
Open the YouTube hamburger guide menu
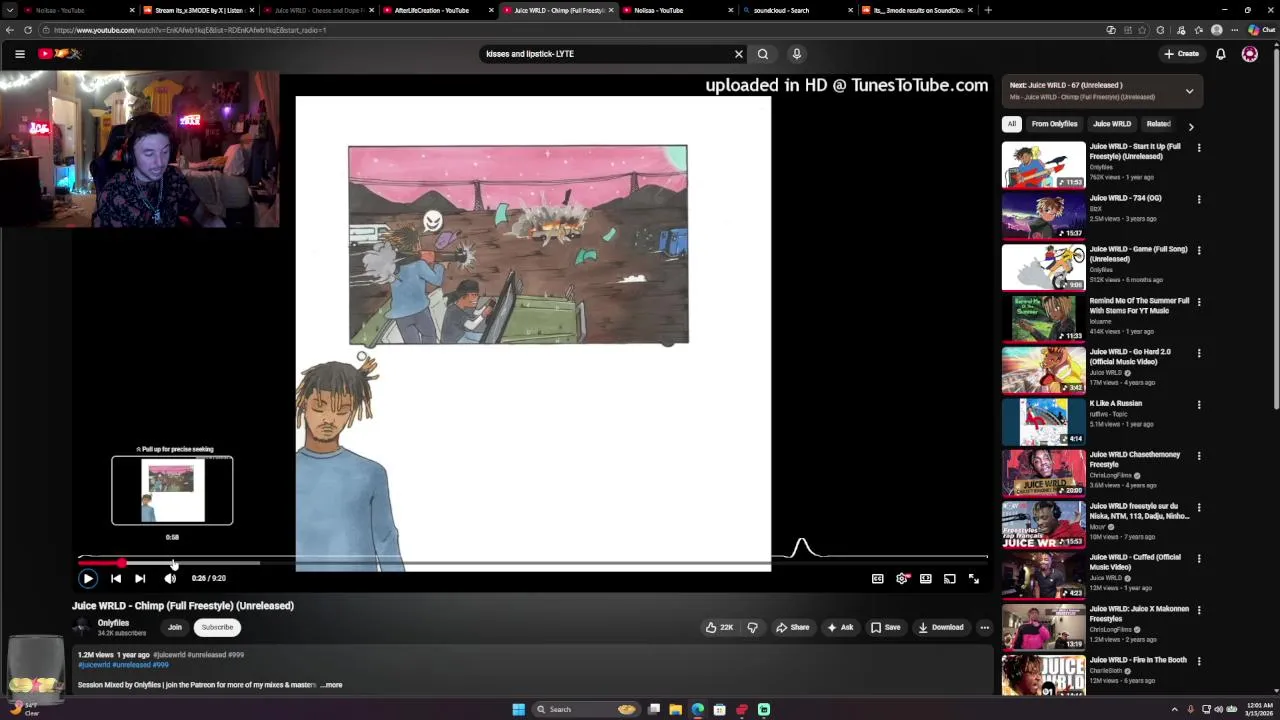pos(20,54)
